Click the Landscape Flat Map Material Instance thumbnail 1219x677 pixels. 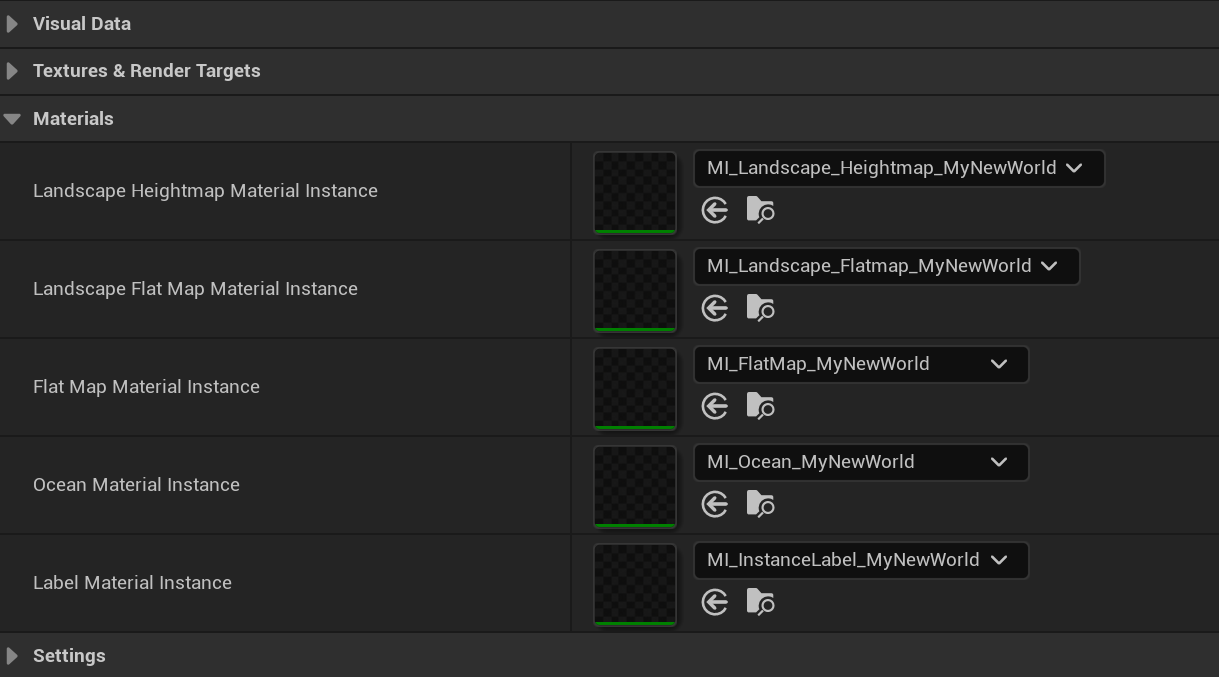pos(635,291)
